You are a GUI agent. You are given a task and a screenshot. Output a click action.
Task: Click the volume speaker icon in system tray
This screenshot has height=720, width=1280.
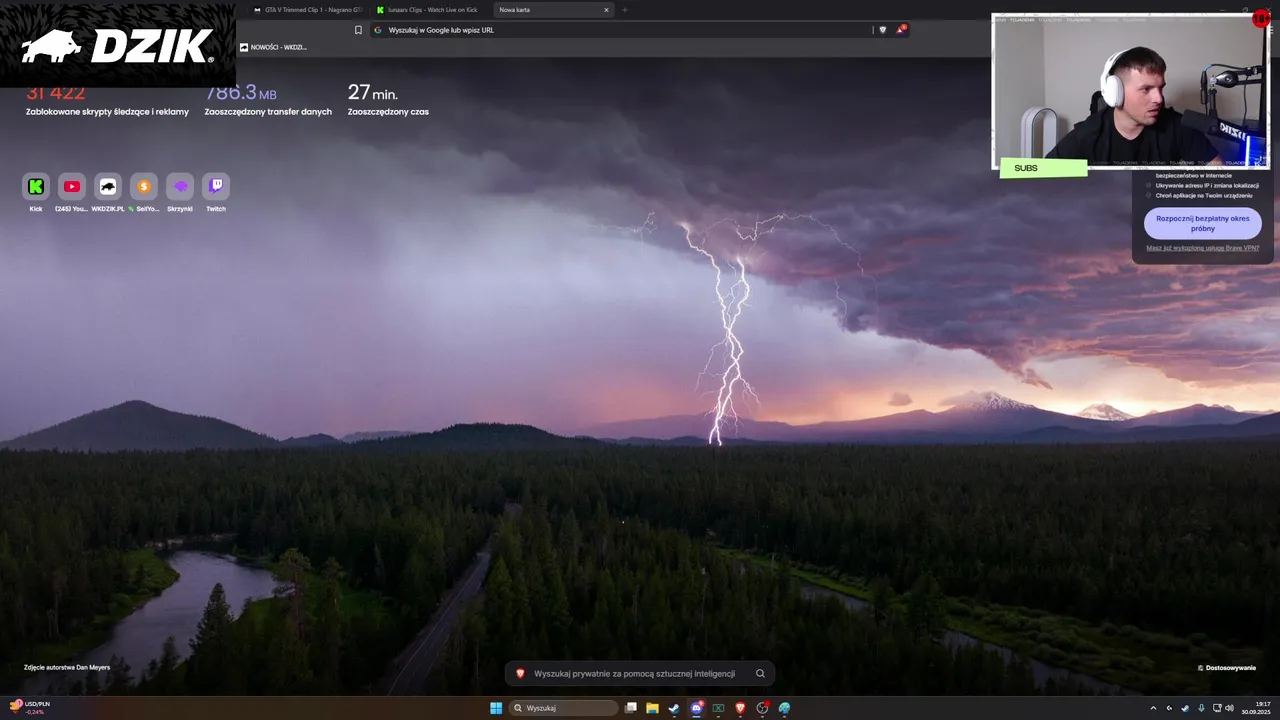pyautogui.click(x=1229, y=708)
